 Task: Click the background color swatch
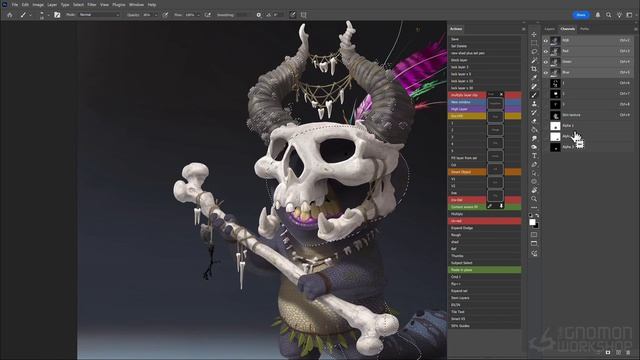pos(536,226)
